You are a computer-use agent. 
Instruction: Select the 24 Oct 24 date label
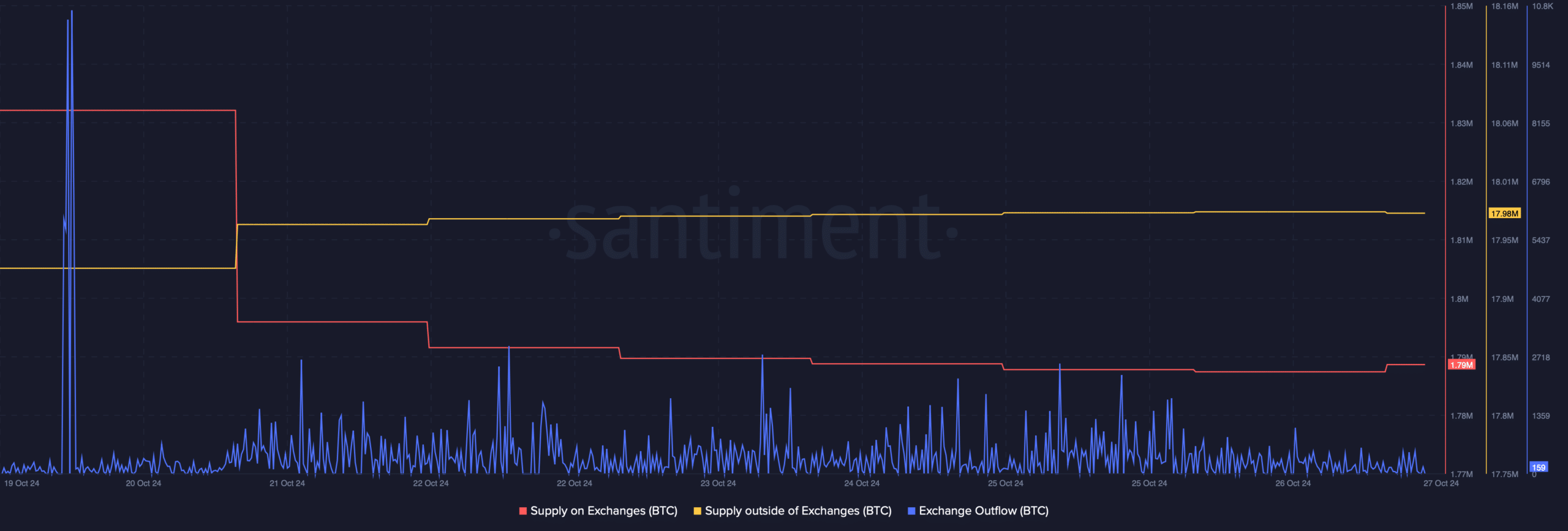click(x=862, y=483)
